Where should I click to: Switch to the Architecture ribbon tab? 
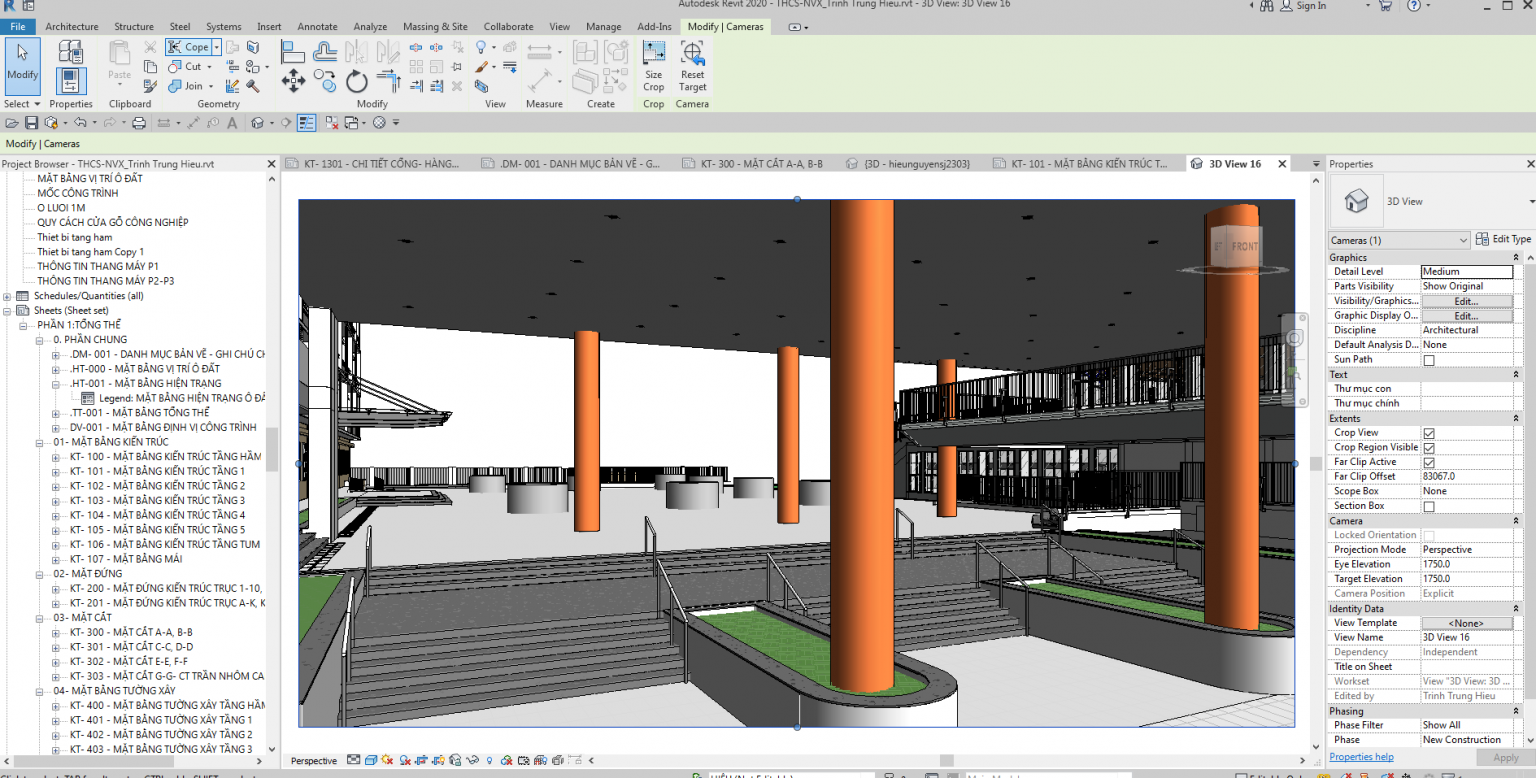(x=71, y=27)
